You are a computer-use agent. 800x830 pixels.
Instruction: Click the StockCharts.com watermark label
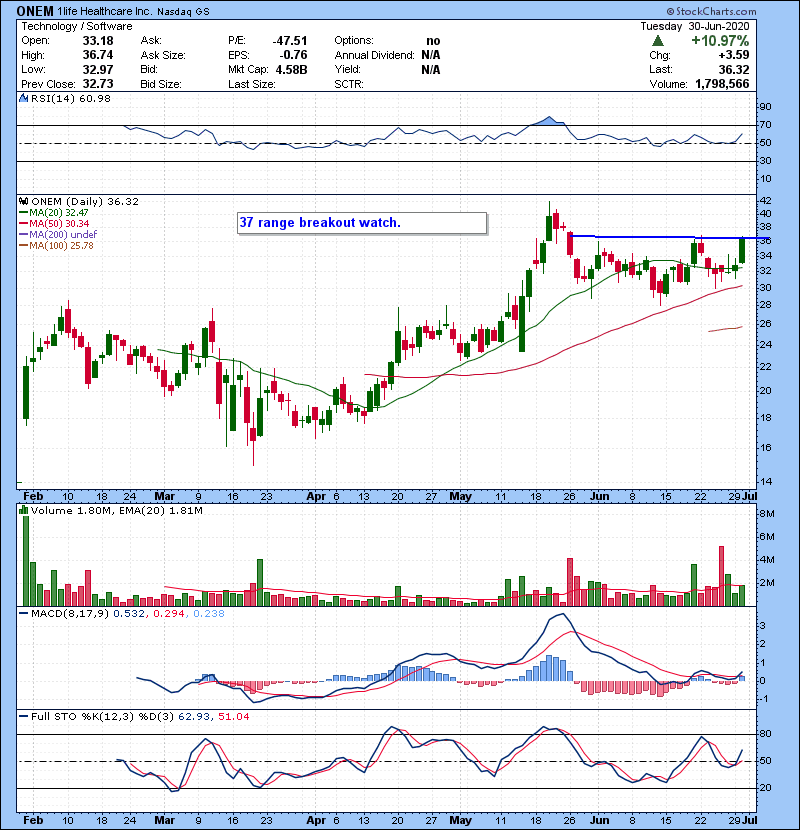point(711,11)
